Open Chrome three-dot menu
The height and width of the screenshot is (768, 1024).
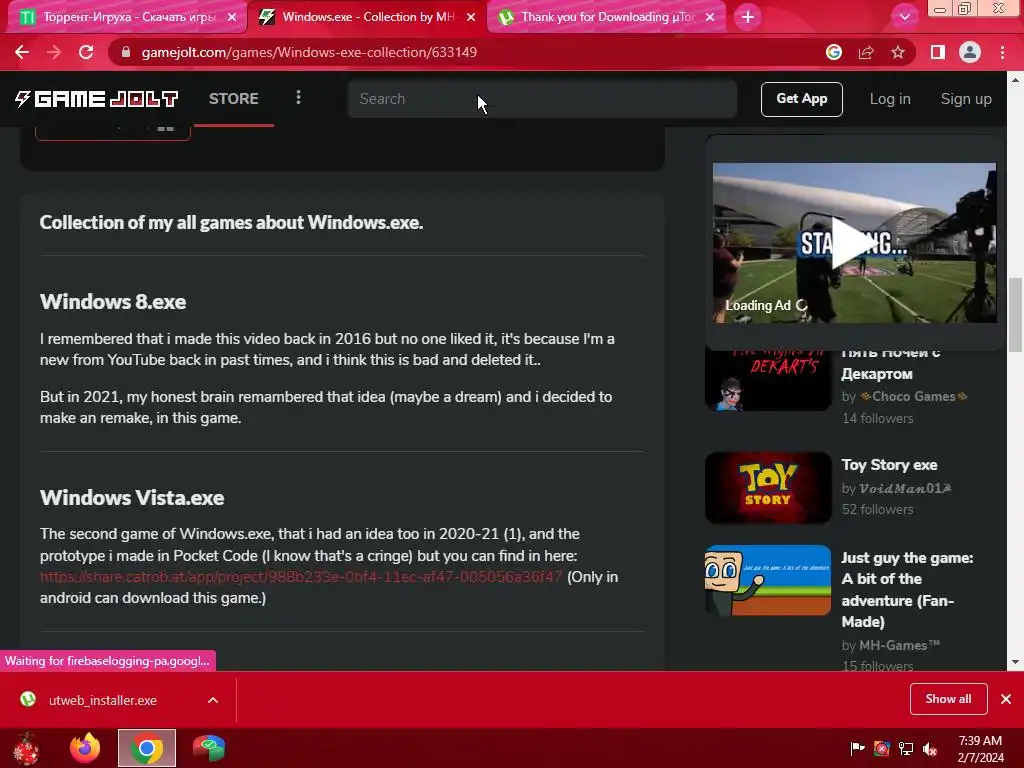tap(1002, 52)
